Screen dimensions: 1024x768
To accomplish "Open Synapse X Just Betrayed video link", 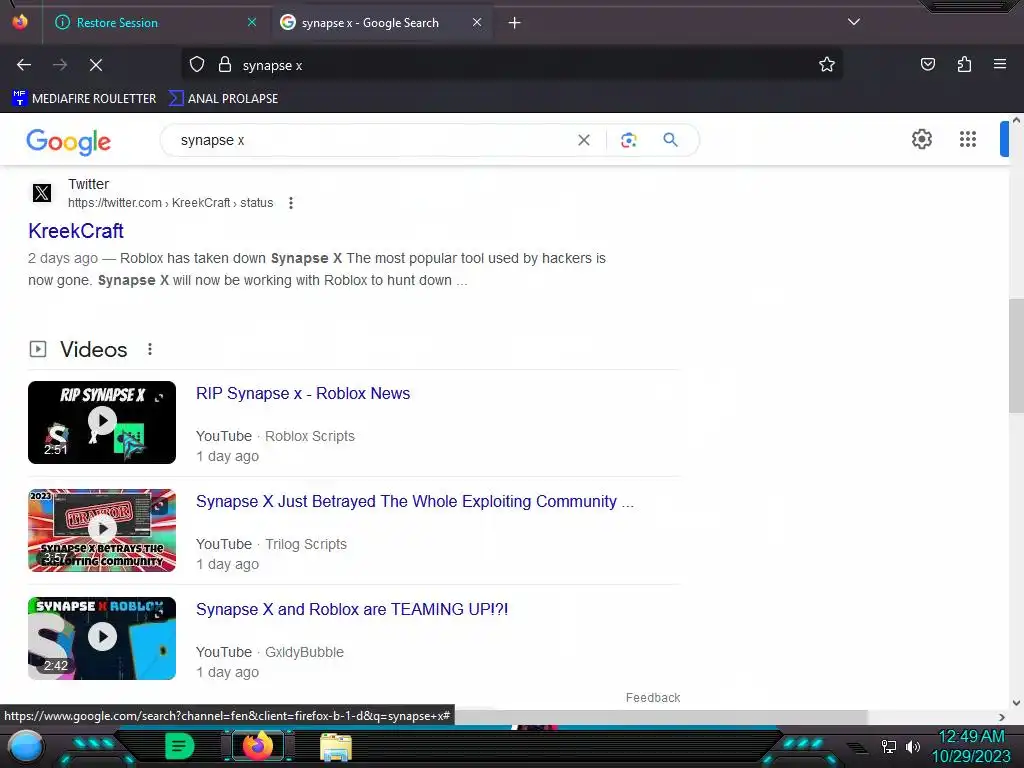I will pyautogui.click(x=415, y=502).
